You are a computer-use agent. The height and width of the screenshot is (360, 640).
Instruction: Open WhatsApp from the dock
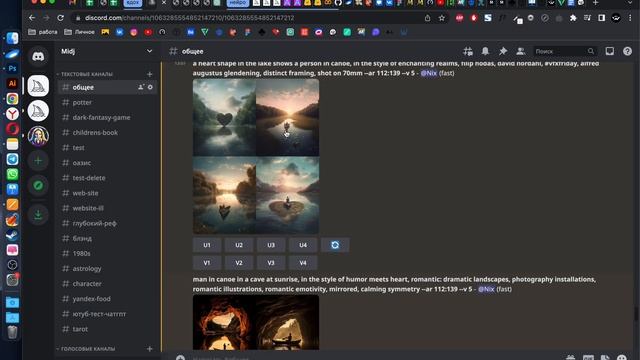point(12,174)
